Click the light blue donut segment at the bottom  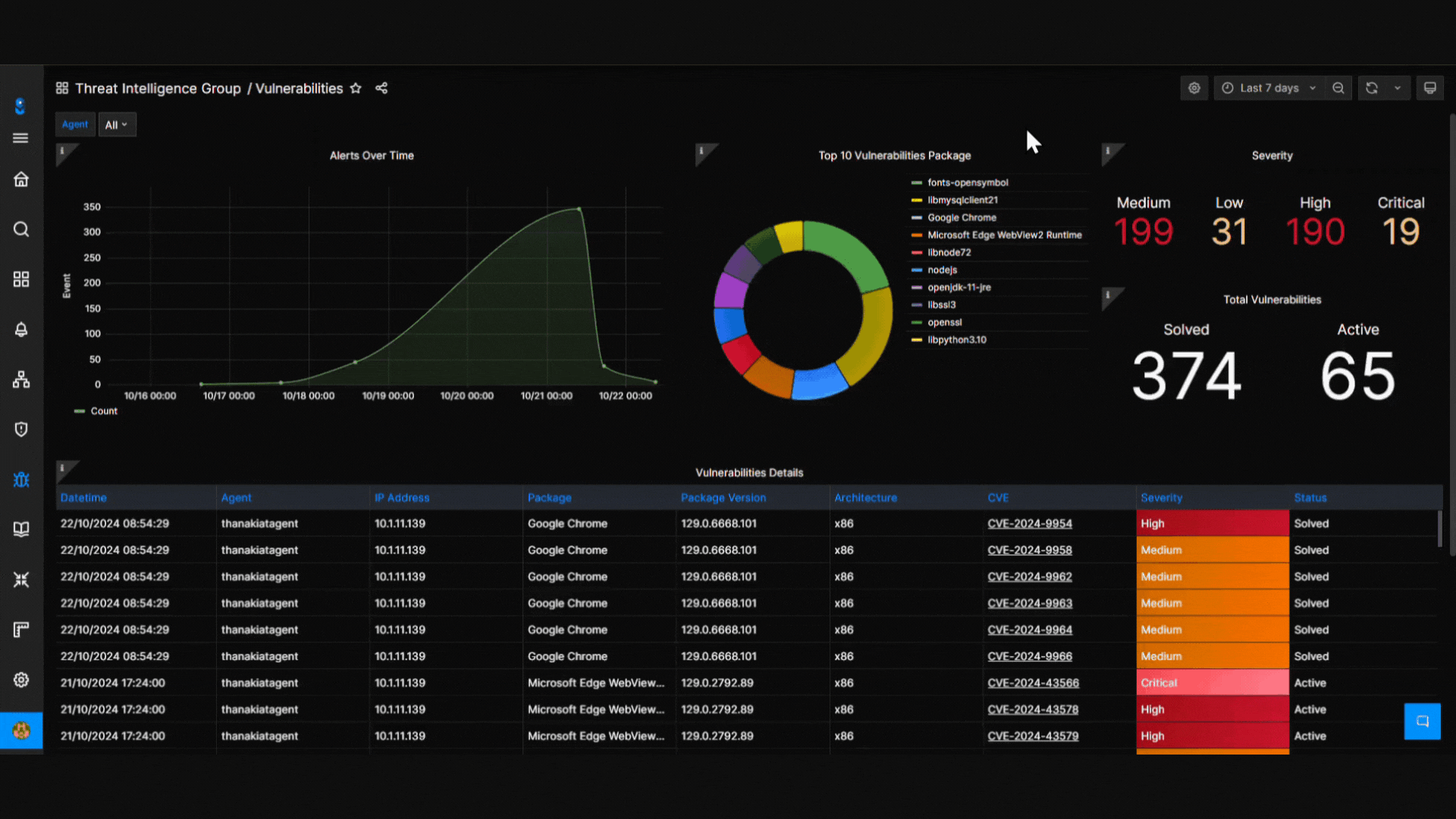coord(819,384)
